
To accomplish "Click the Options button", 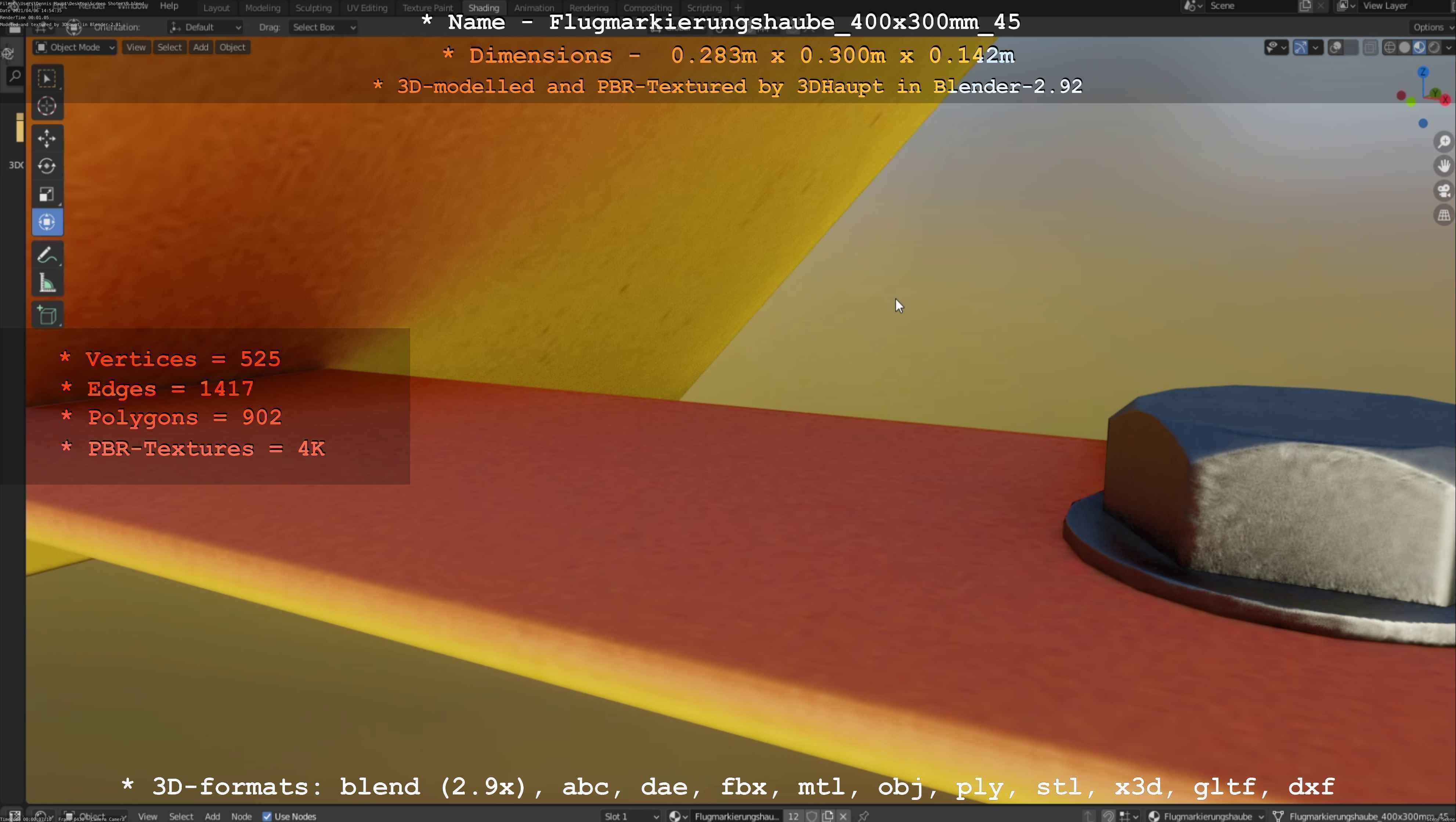I will click(1430, 27).
